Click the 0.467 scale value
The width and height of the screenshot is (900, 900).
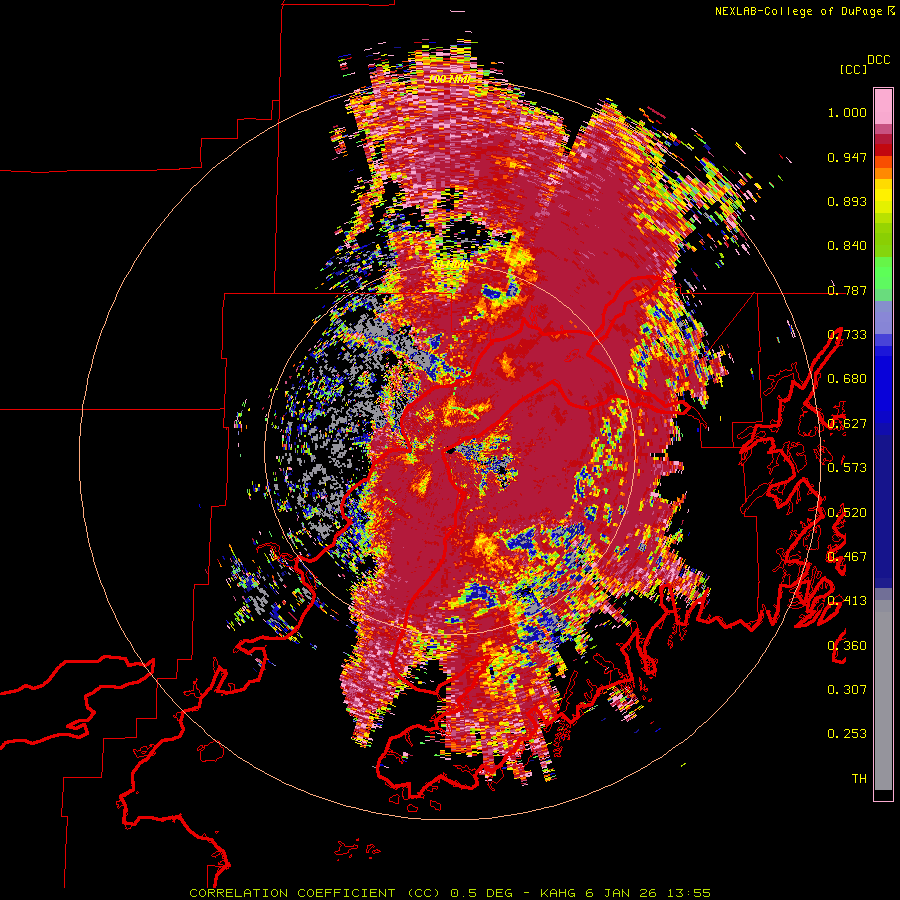847,557
